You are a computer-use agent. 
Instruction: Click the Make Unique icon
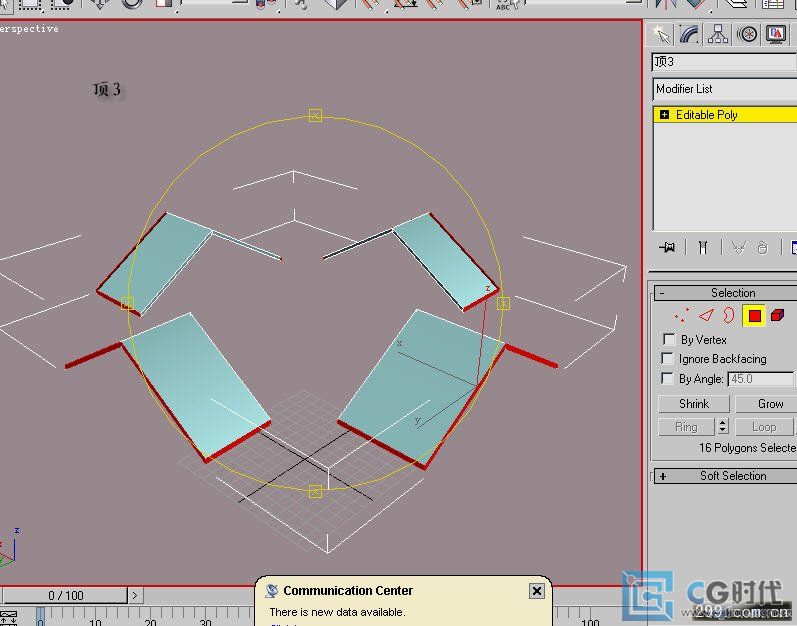738,247
